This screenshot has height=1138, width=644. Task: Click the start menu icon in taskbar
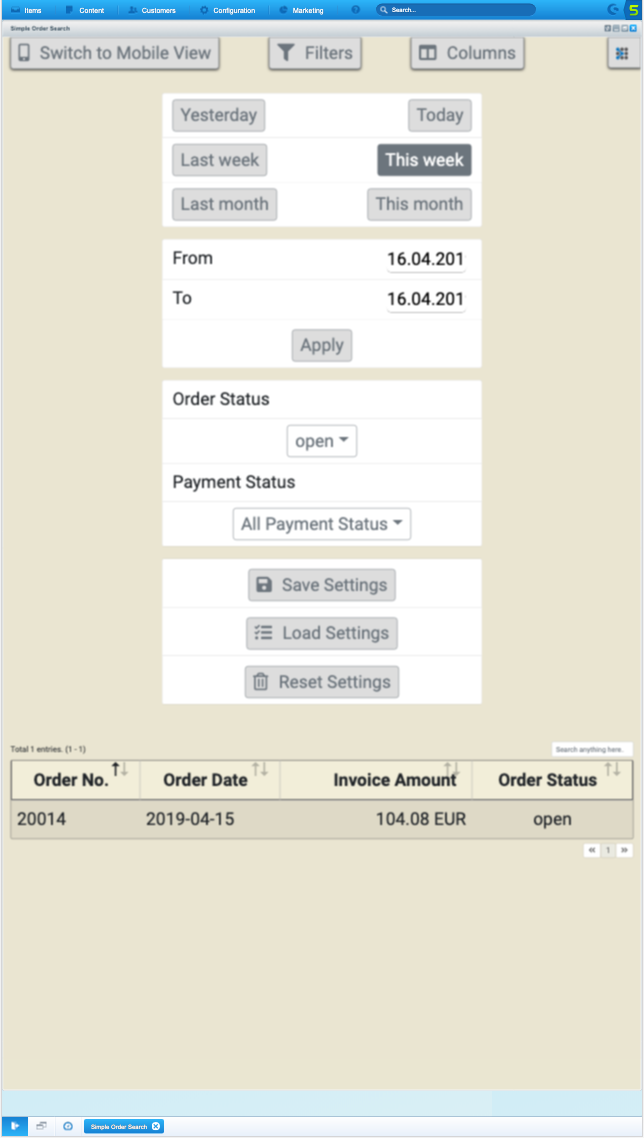click(x=14, y=1126)
